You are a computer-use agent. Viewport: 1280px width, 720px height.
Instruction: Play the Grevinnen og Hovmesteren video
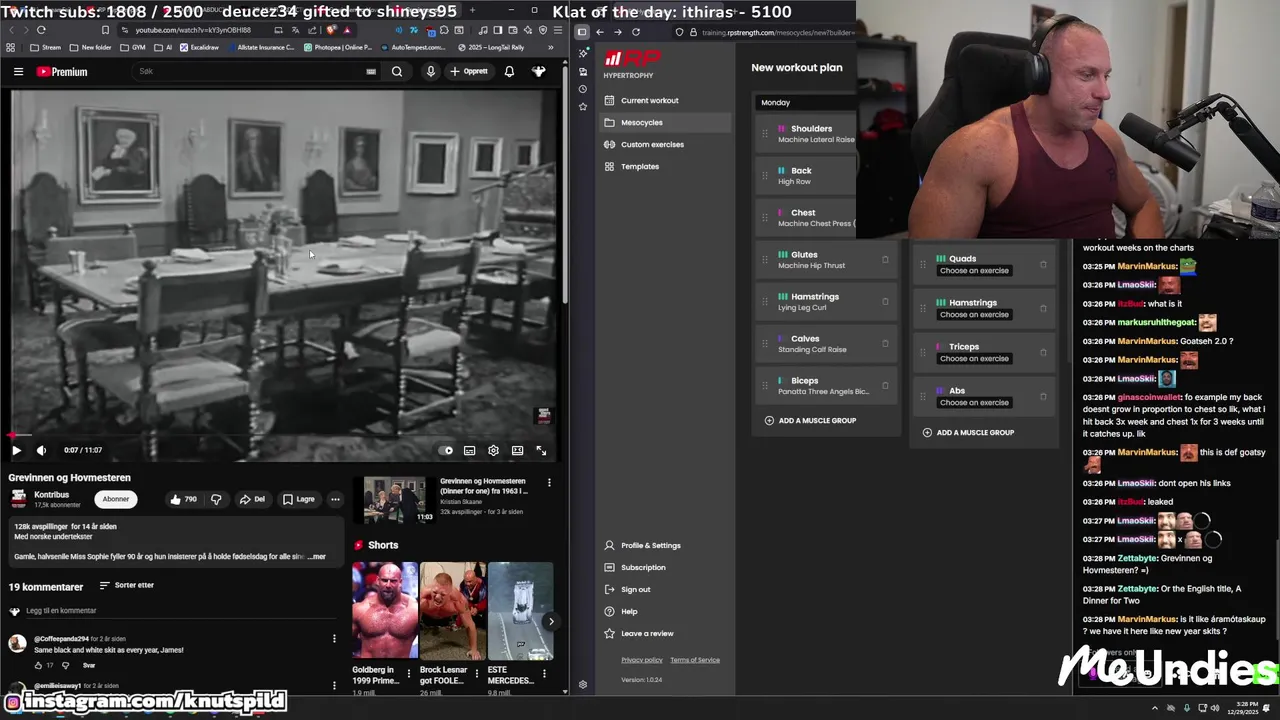coord(16,451)
